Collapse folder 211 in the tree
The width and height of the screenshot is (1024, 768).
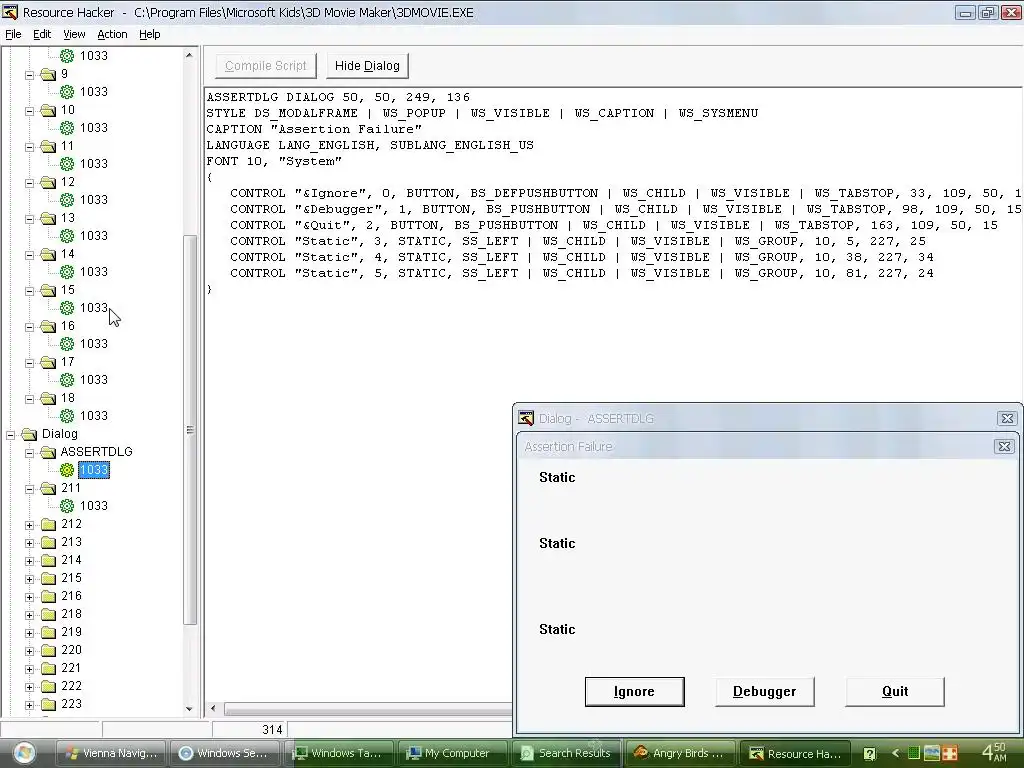click(x=29, y=488)
